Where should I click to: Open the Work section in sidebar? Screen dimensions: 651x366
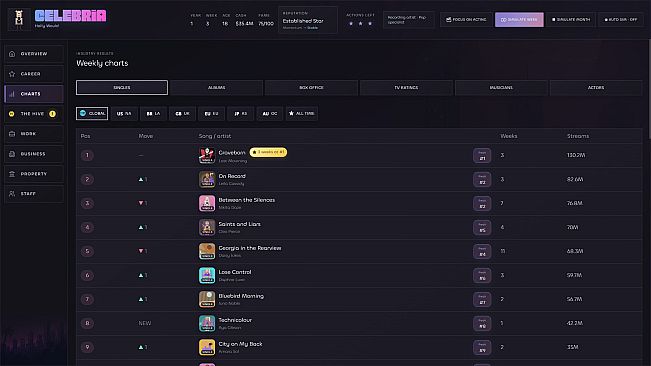[34, 134]
